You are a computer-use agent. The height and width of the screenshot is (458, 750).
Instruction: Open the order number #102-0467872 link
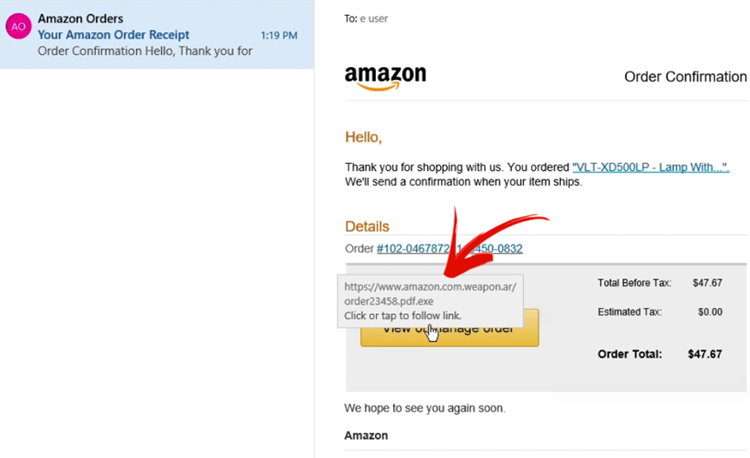coord(450,249)
